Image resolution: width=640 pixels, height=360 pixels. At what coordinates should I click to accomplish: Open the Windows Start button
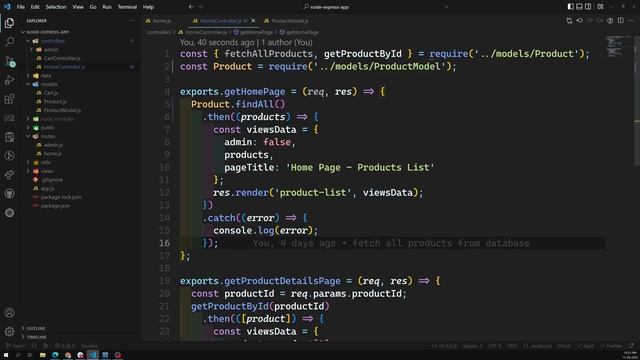point(6,355)
